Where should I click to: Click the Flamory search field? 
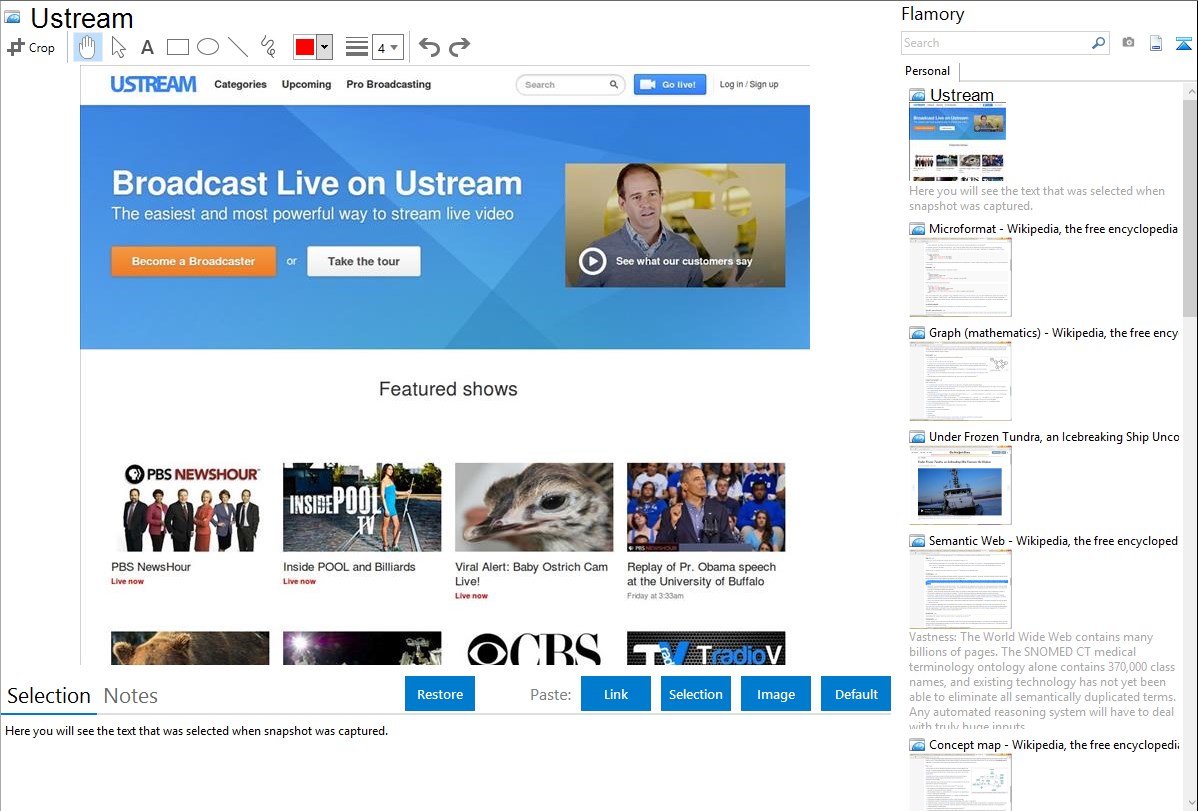tap(995, 43)
